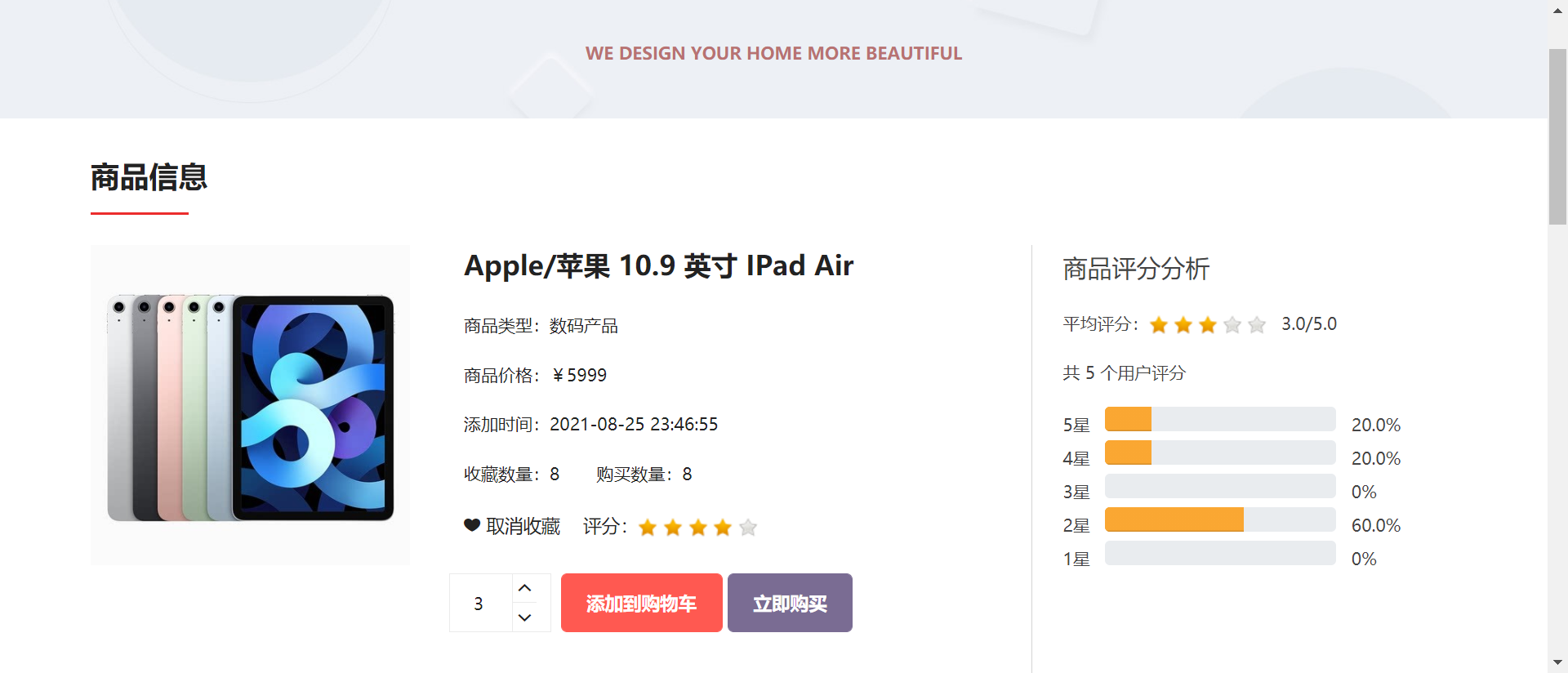Screen dimensions: 1568x673
Task: Click 商品信息 heading
Action: click(x=149, y=177)
